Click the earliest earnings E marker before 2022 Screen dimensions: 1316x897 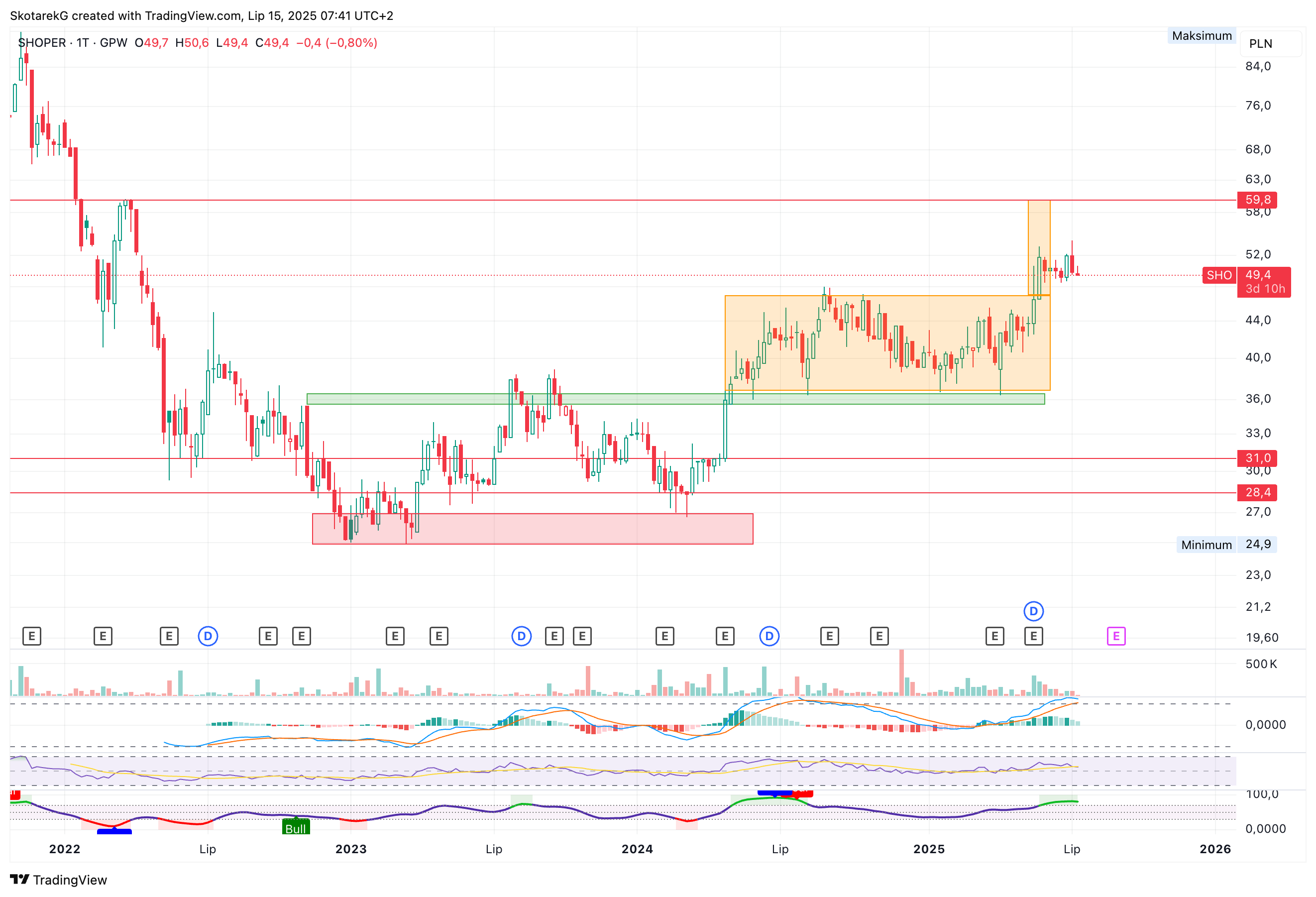pyautogui.click(x=32, y=636)
